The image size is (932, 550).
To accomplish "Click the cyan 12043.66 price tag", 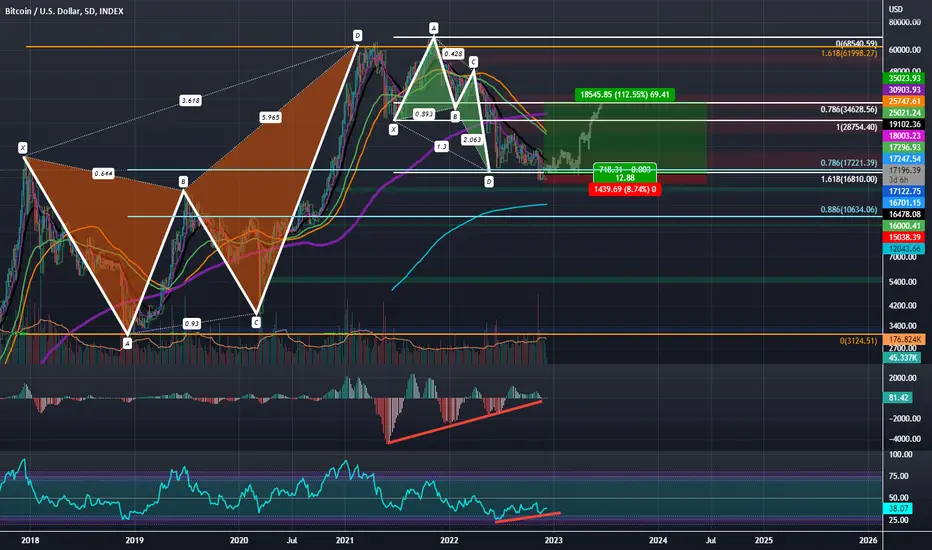I will (x=904, y=249).
